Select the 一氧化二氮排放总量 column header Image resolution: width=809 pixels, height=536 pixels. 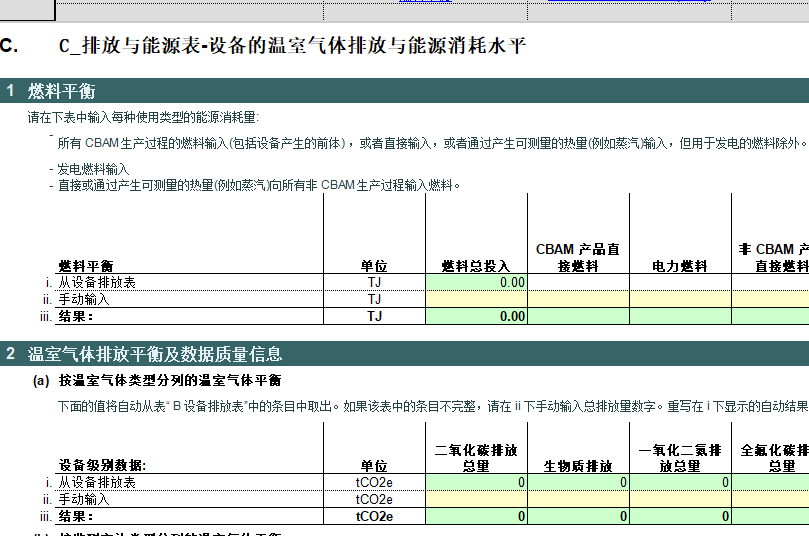click(x=680, y=458)
